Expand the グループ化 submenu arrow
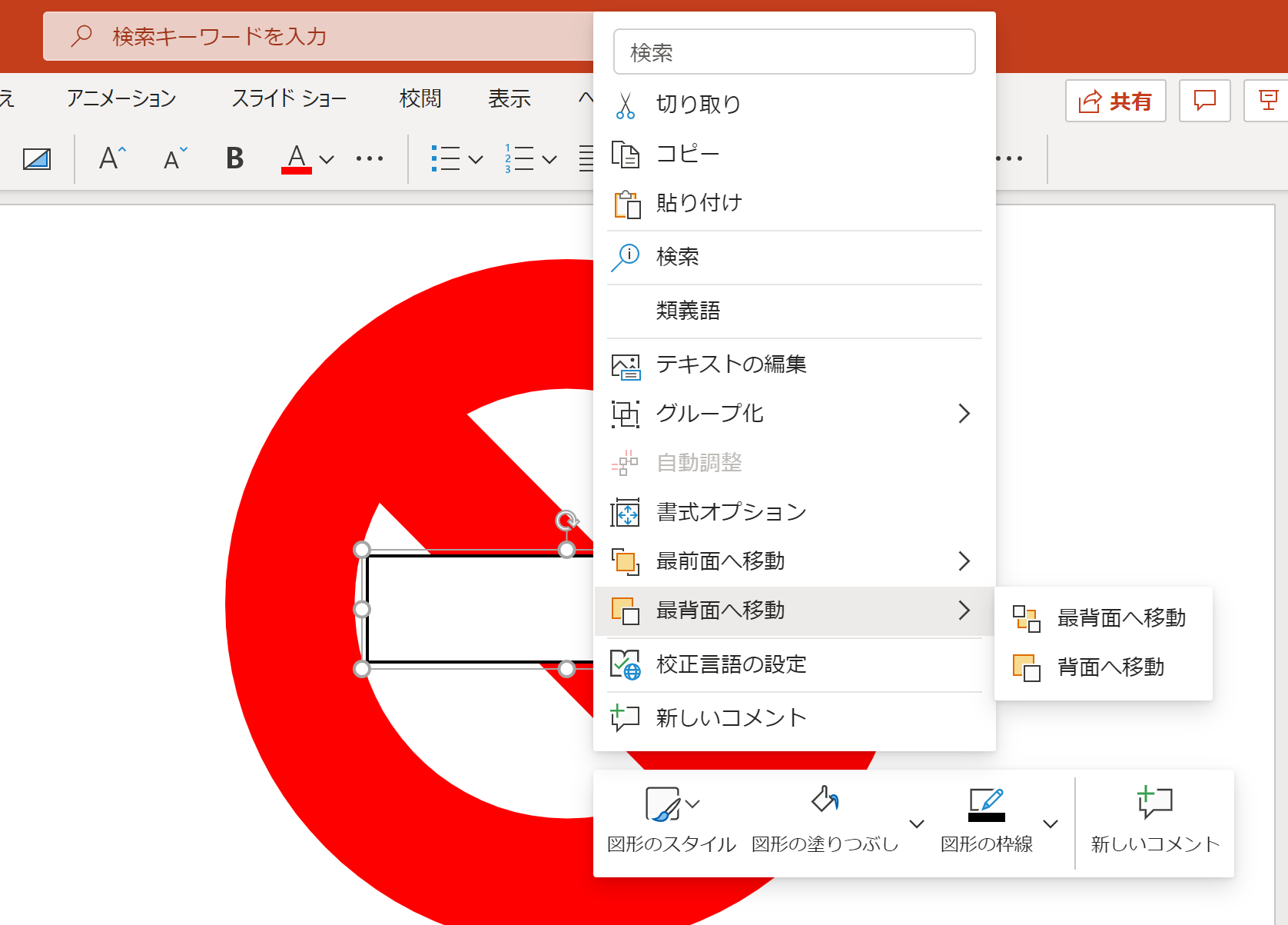Viewport: 1288px width, 925px height. point(964,414)
